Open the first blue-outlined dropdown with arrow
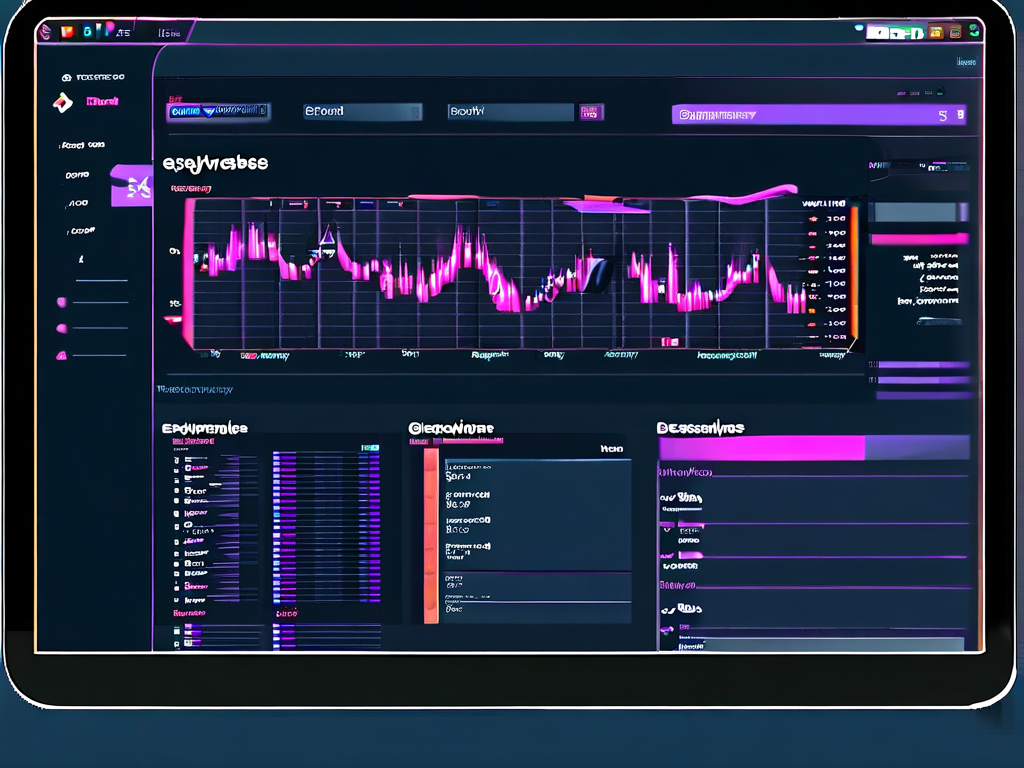1024x768 pixels. pos(218,111)
